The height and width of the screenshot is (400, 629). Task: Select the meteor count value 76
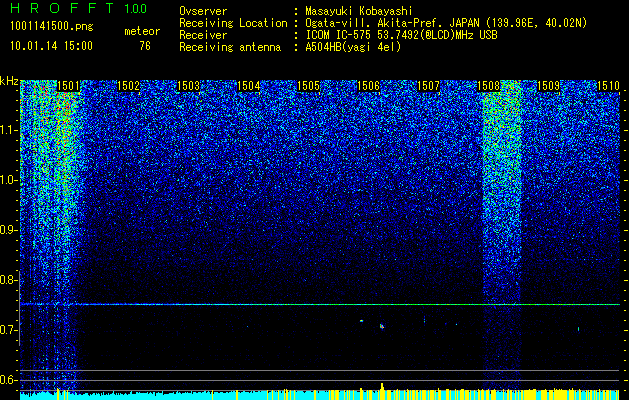pyautogui.click(x=145, y=46)
